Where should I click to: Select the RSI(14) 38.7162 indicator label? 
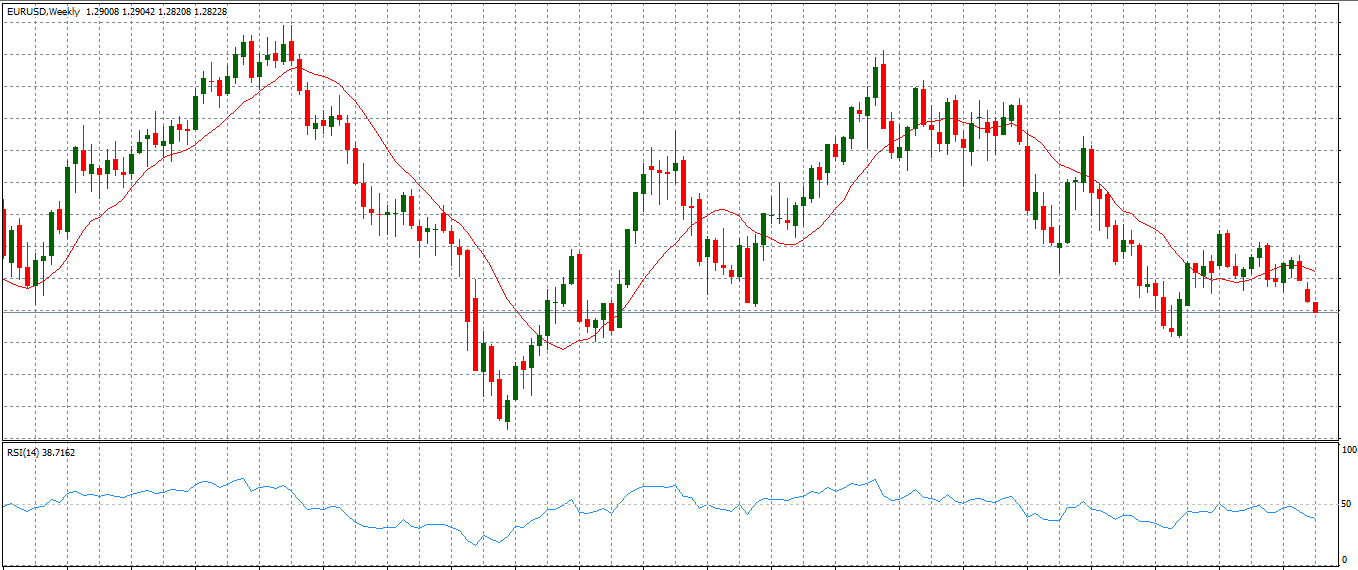tap(41, 453)
